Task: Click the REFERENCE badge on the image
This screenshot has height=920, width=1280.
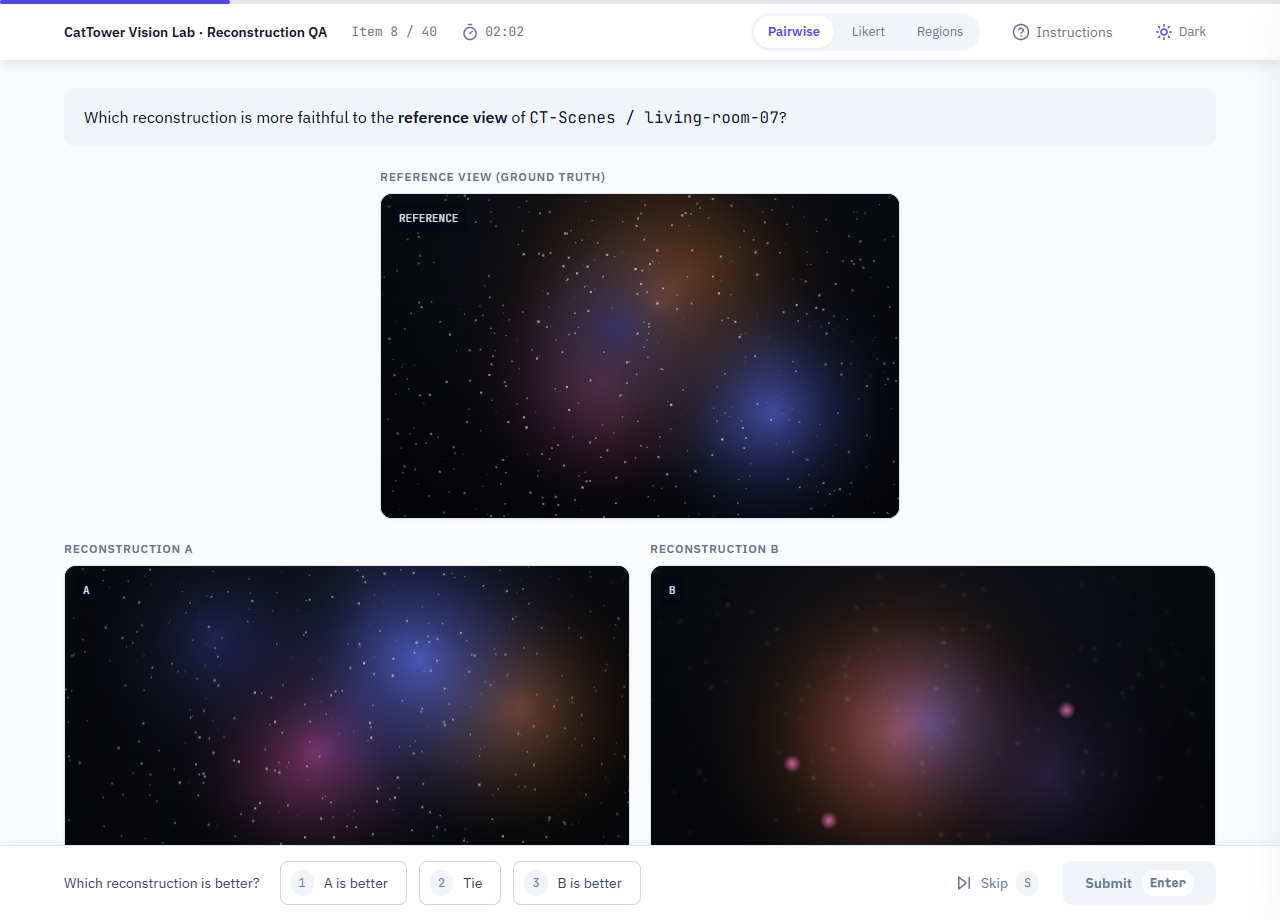Action: [x=428, y=218]
